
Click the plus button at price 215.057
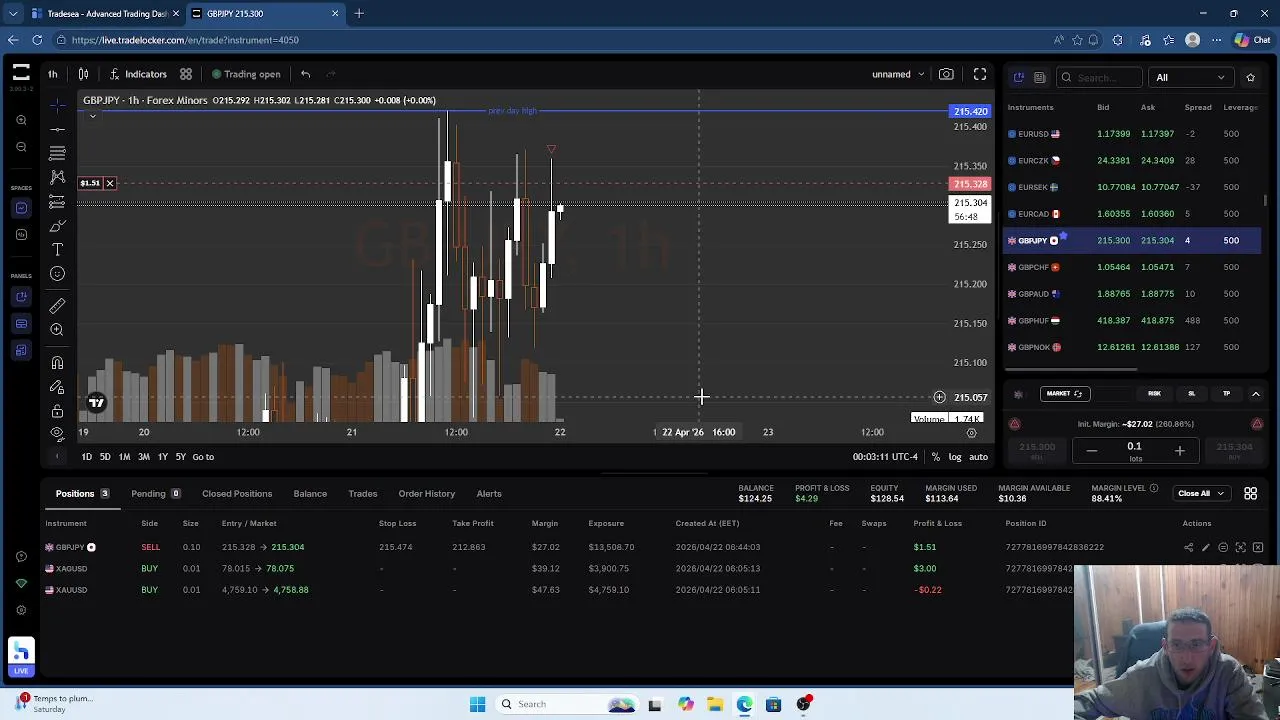pyautogui.click(x=939, y=397)
